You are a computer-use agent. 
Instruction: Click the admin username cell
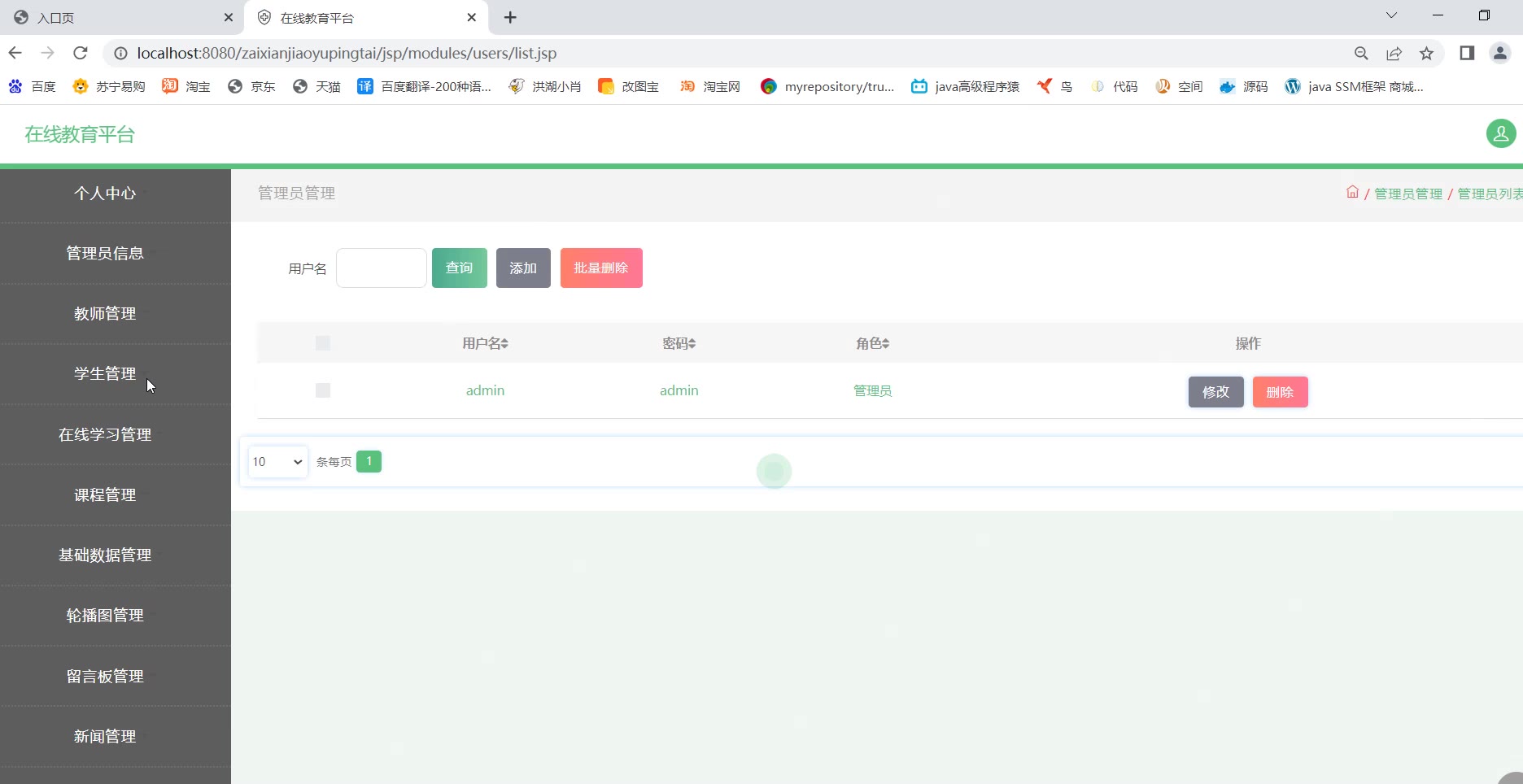486,390
